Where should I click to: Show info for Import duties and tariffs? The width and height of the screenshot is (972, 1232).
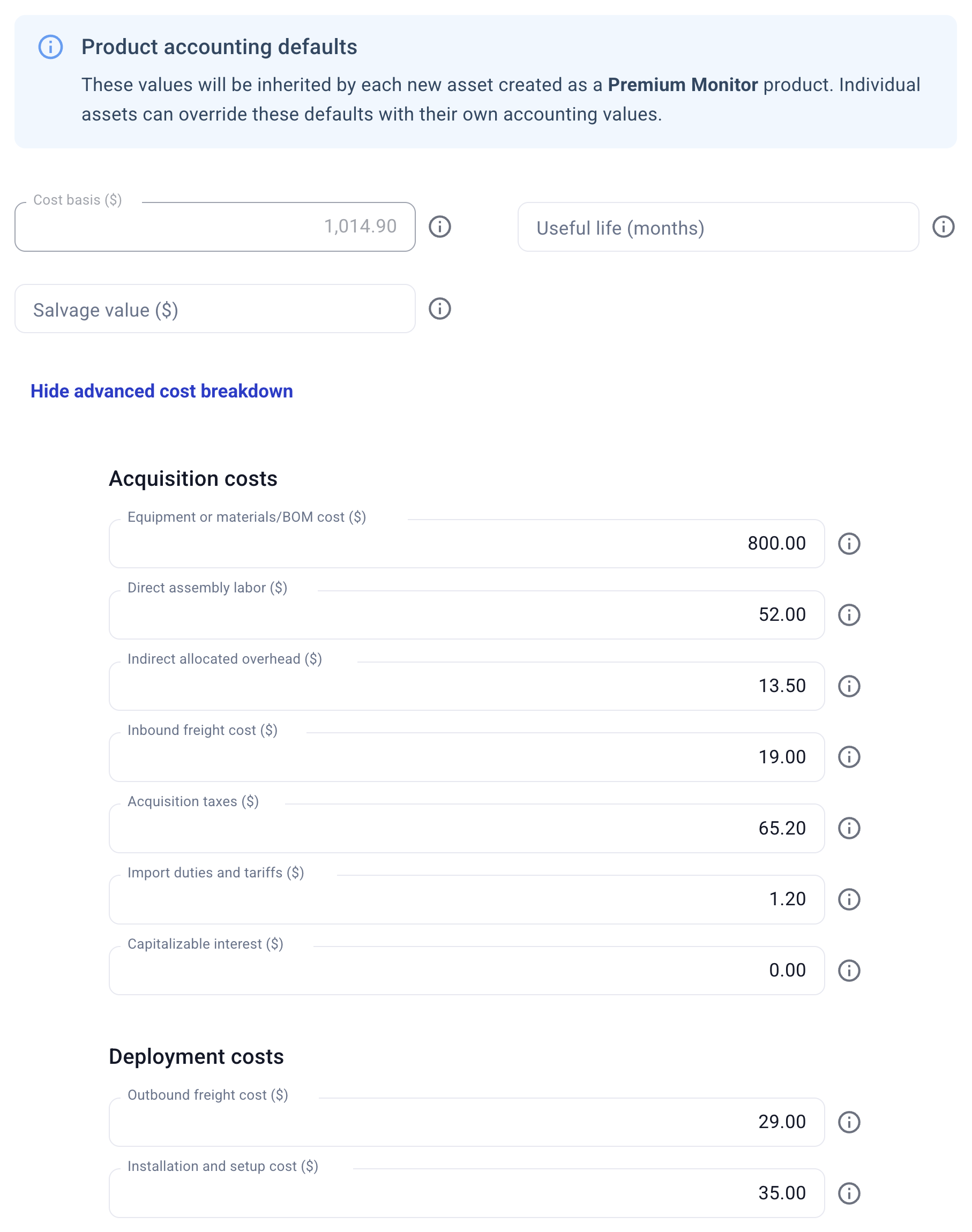coord(849,899)
